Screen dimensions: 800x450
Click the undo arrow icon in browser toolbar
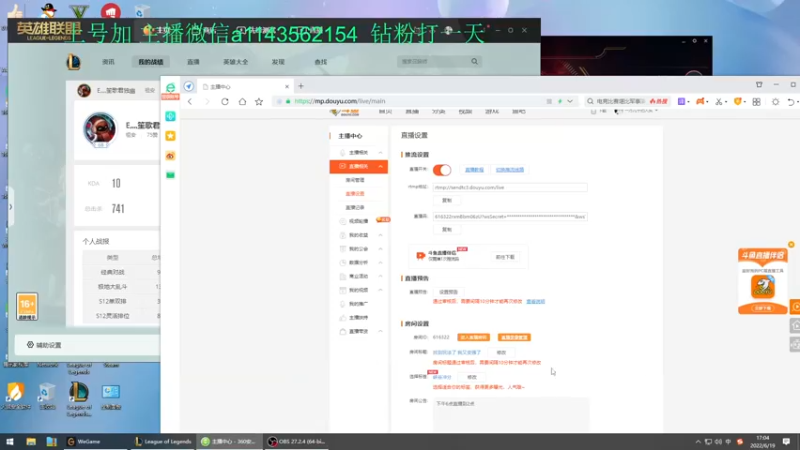(x=791, y=102)
